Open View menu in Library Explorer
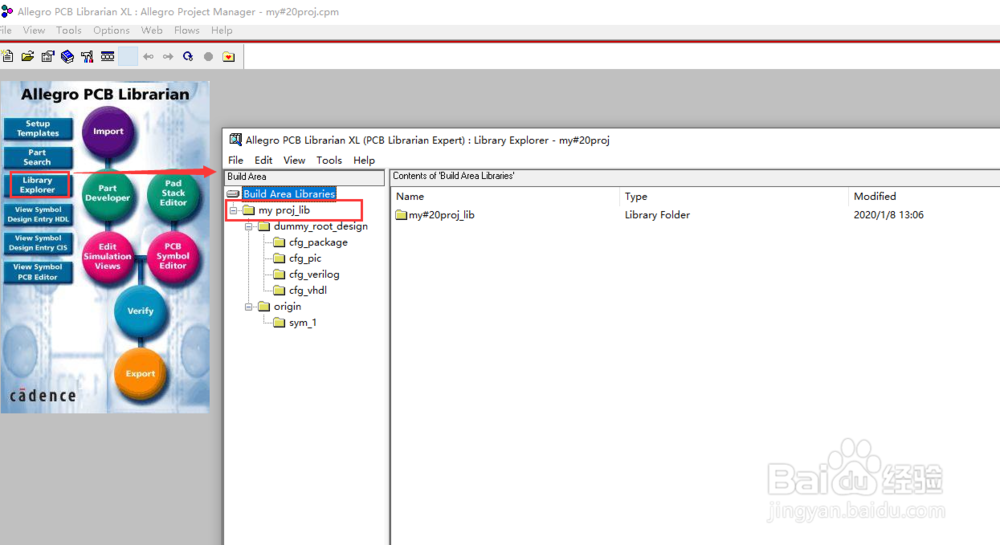This screenshot has width=1000, height=545. pos(294,160)
